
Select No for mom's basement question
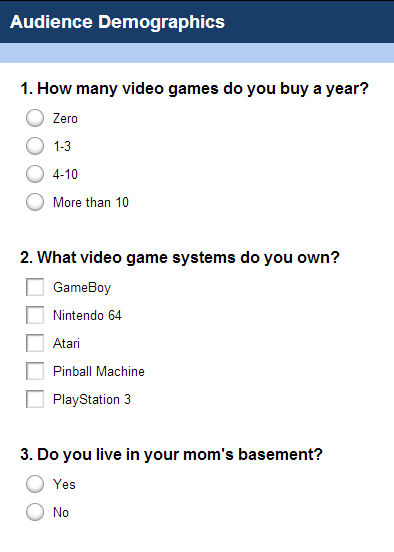point(35,512)
